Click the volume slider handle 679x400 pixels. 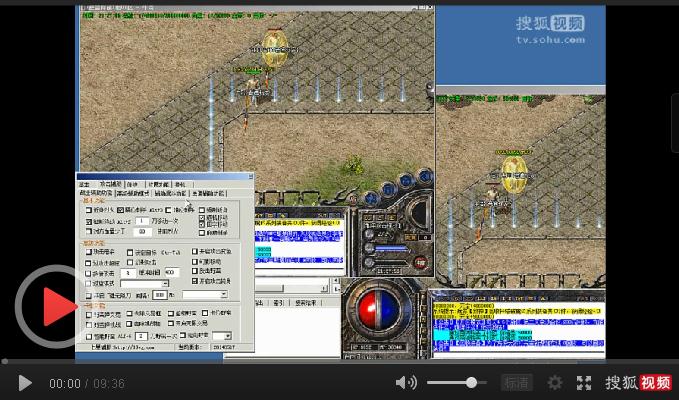click(472, 382)
